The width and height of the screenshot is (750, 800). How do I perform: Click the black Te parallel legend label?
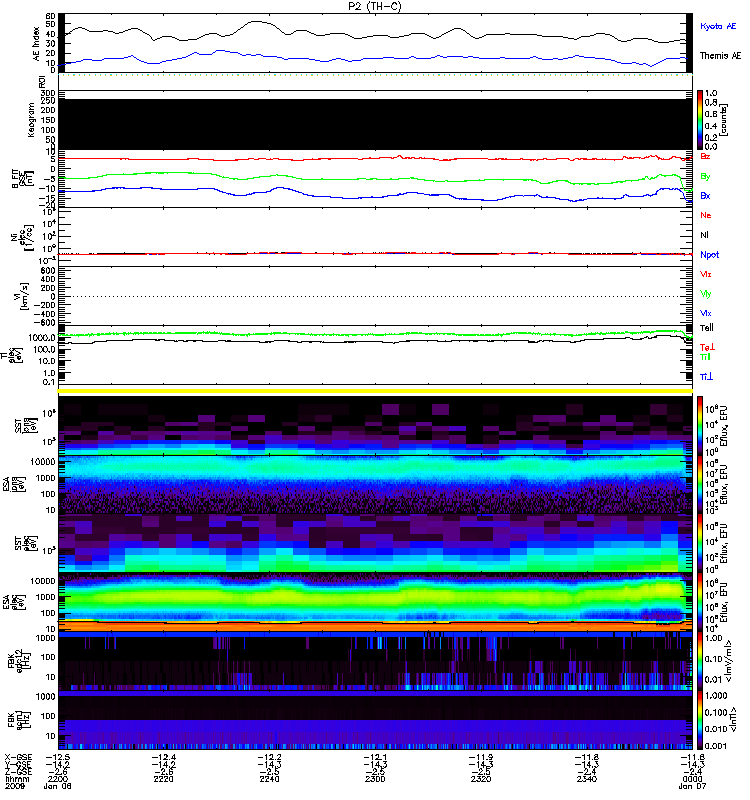[707, 328]
